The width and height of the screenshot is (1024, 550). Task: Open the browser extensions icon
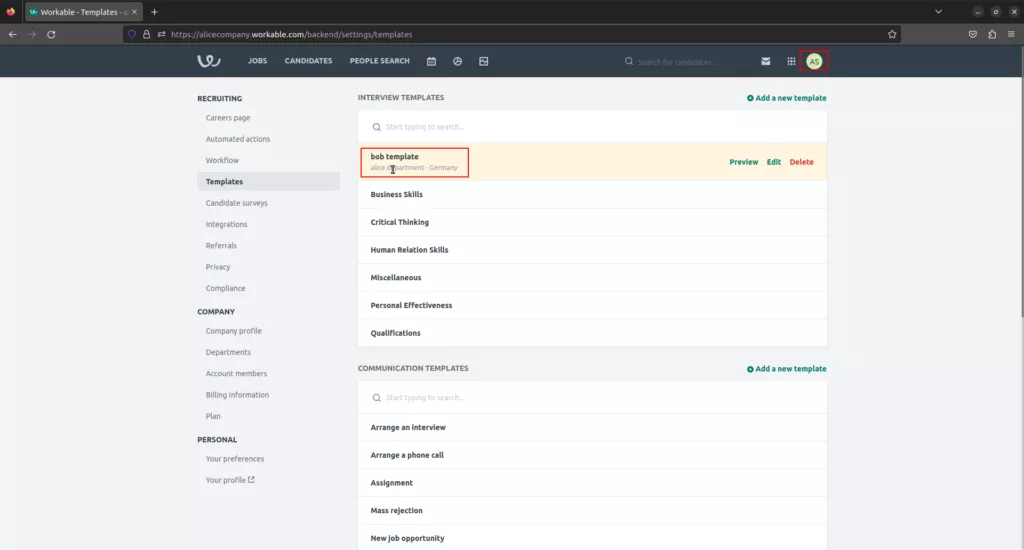[x=992, y=35]
